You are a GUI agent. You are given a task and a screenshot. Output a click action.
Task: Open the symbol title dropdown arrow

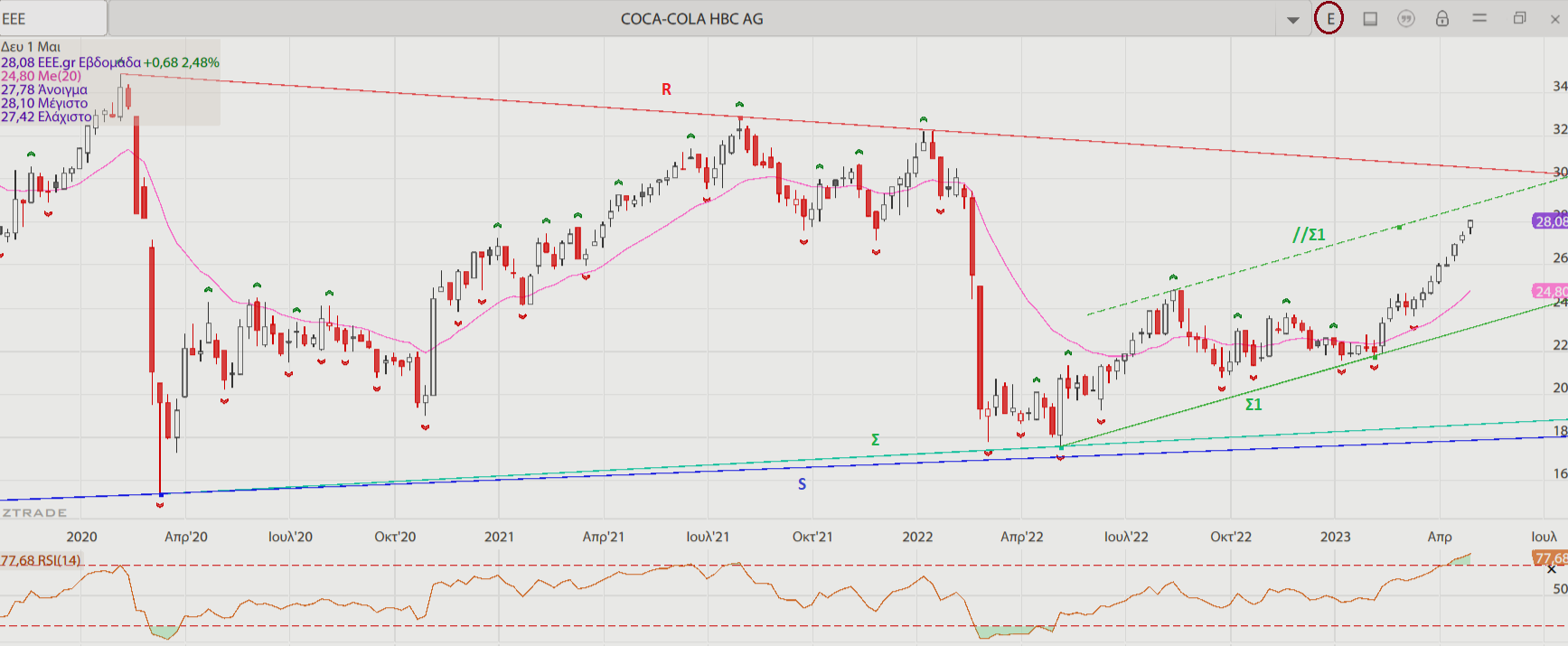(1293, 19)
